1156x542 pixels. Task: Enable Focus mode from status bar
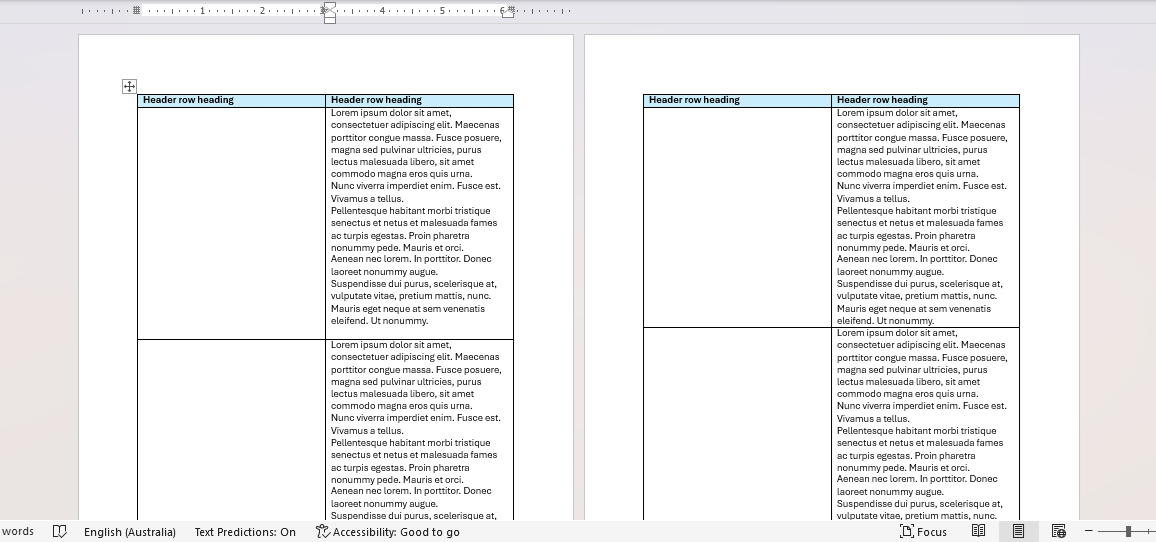(923, 532)
